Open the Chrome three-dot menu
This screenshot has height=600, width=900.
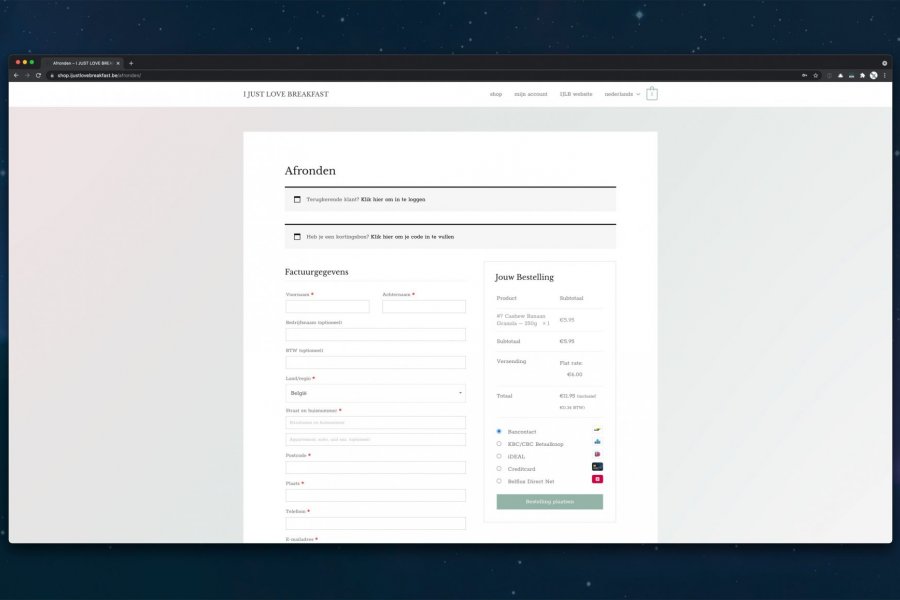tap(884, 75)
